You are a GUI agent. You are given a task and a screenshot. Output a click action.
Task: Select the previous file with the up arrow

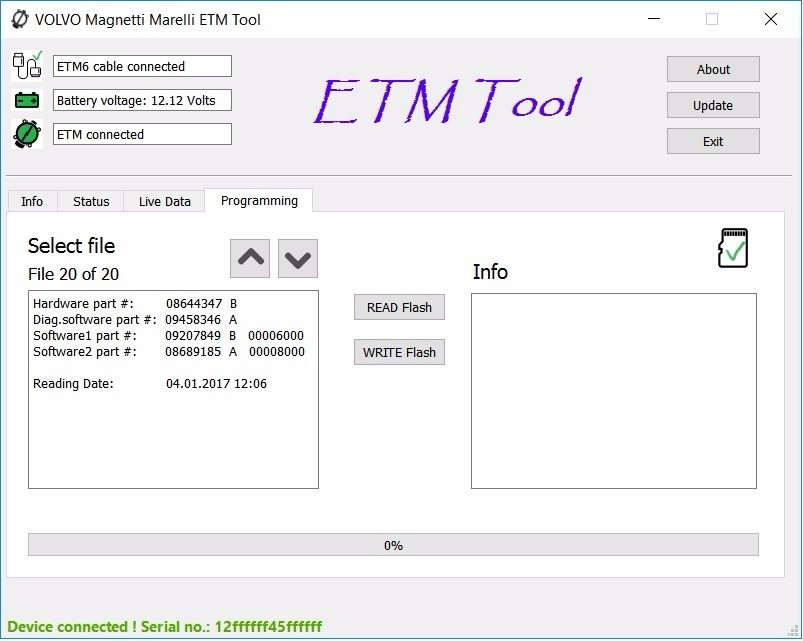(x=249, y=257)
